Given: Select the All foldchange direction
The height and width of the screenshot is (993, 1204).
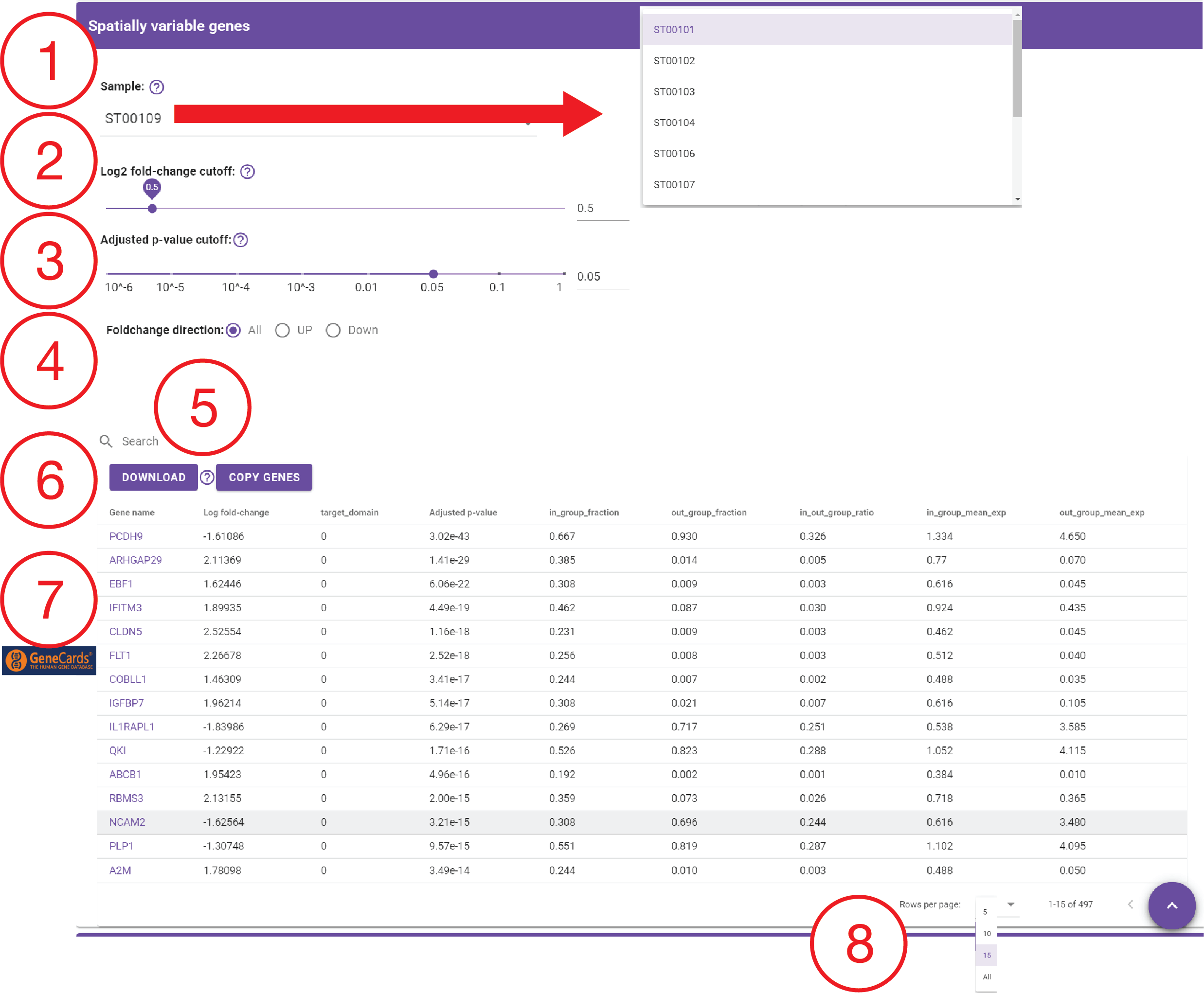Looking at the screenshot, I should [x=233, y=331].
